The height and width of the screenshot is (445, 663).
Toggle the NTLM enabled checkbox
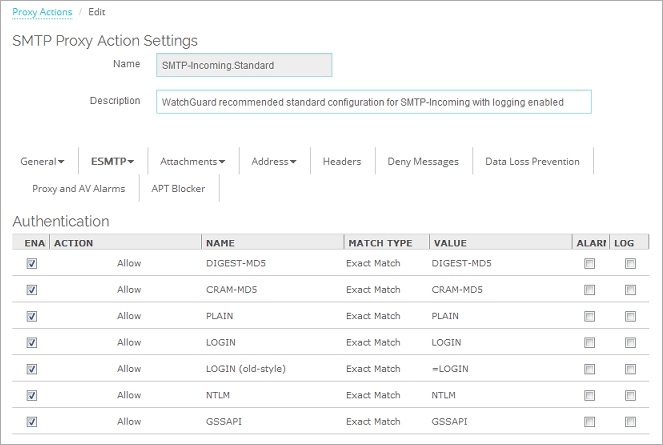32,395
